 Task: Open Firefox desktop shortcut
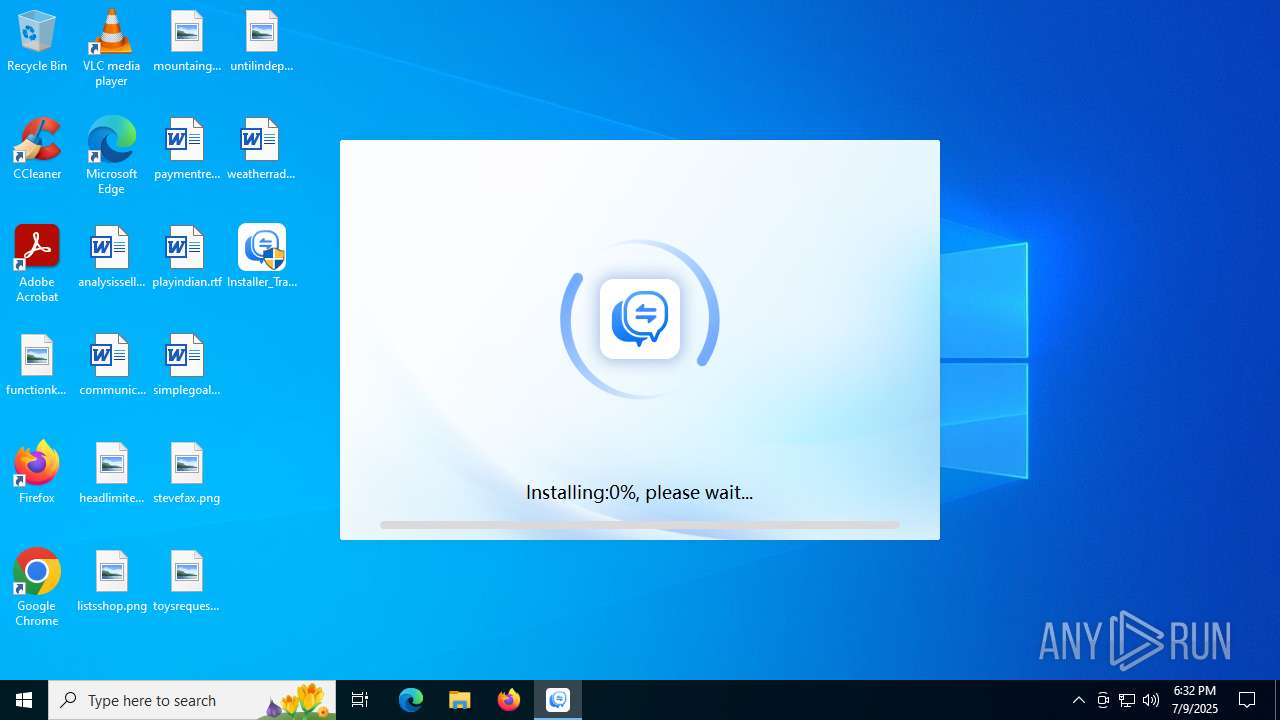(37, 474)
